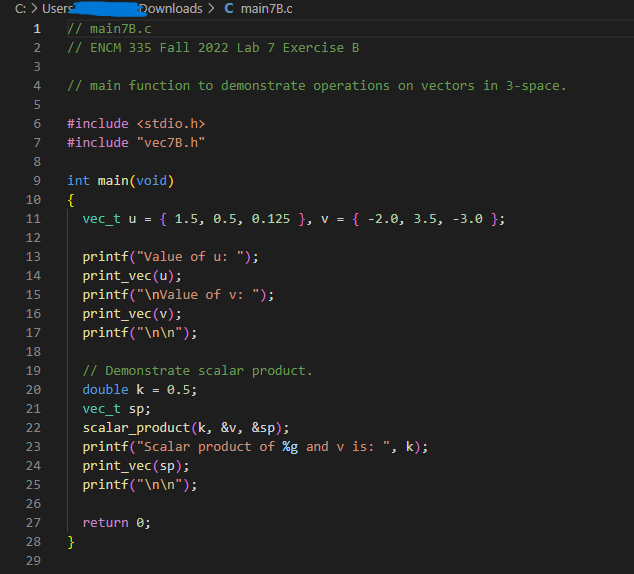Click 'vec_t sp' declaration on line 21
This screenshot has width=634, height=574.
point(116,409)
